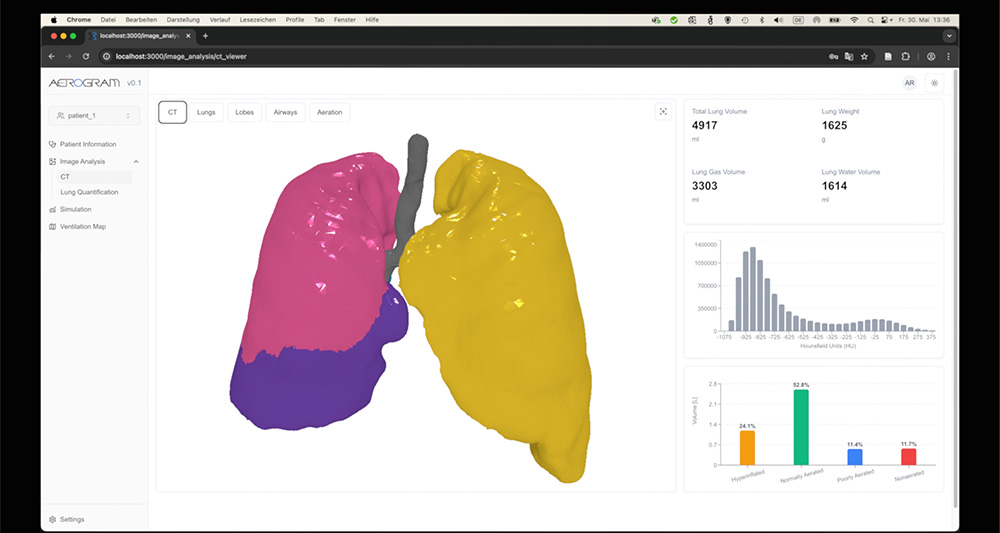Click the volume speaker menu bar icon

[x=779, y=20]
